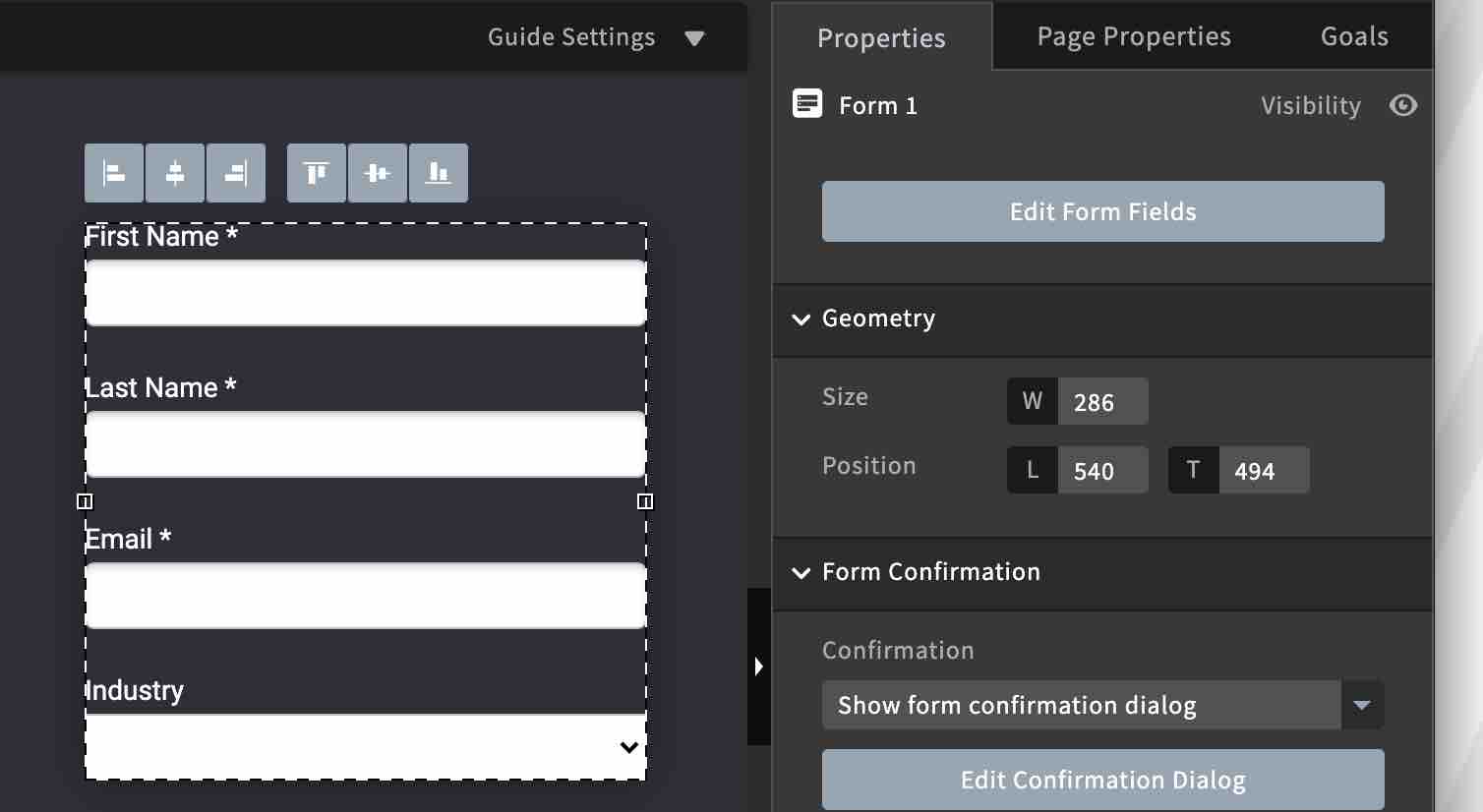Click the panel expand arrow on the canvas edge

pos(758,666)
